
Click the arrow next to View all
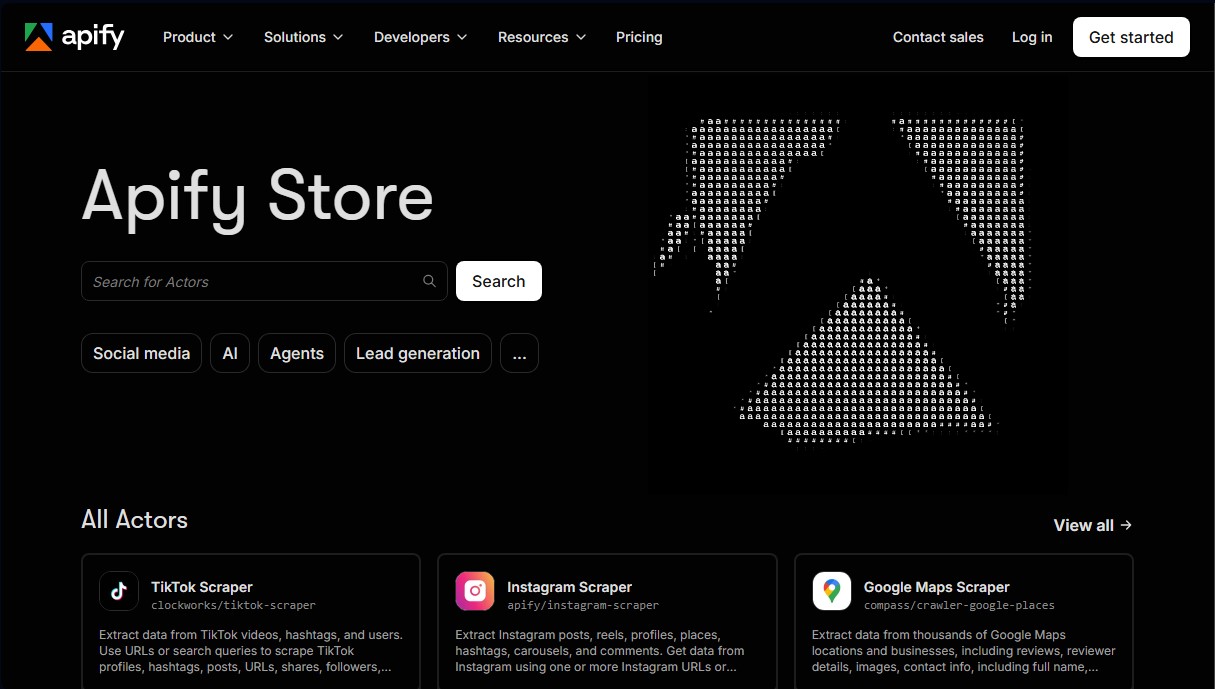click(x=1126, y=525)
